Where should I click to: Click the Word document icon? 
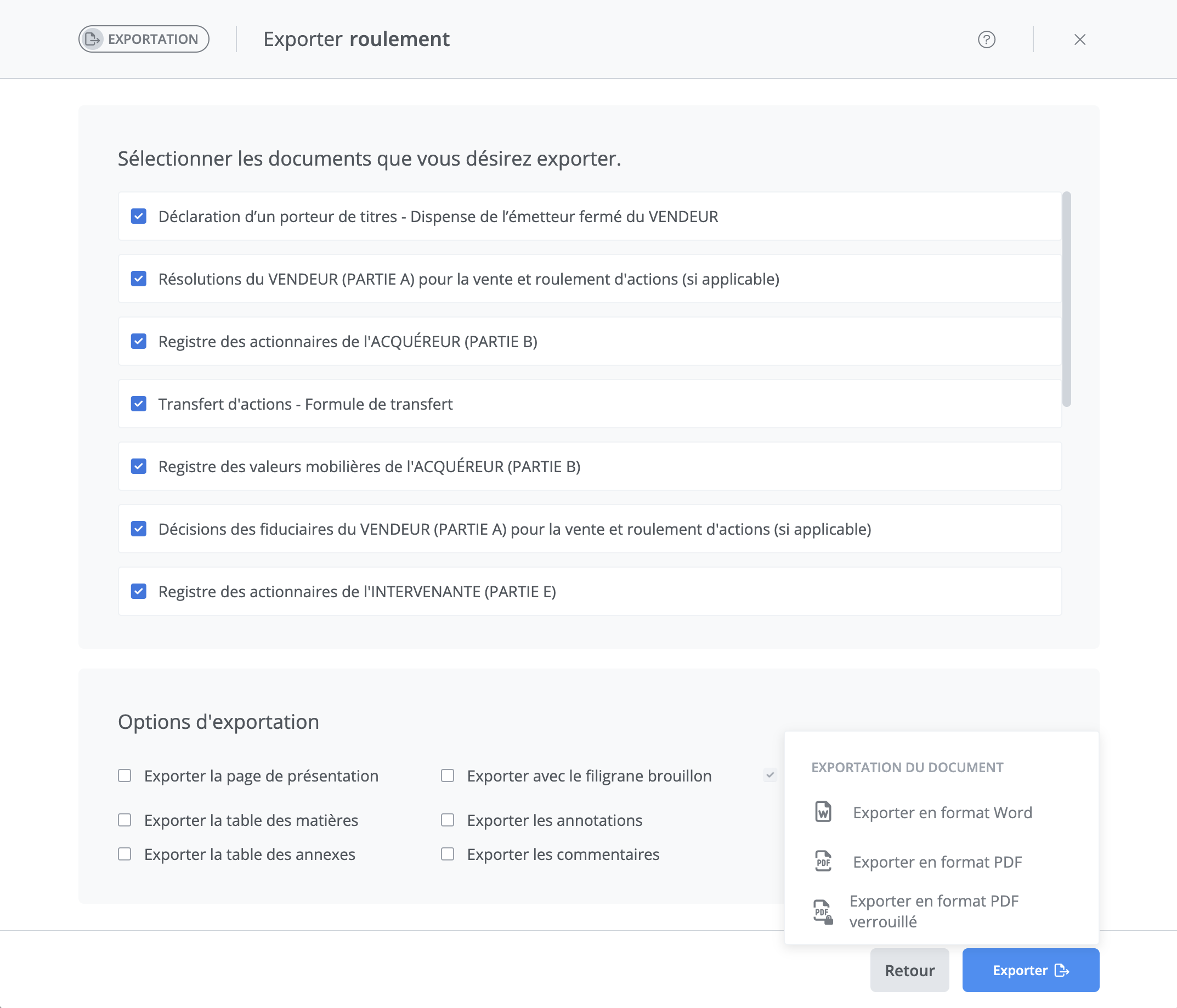coord(823,812)
